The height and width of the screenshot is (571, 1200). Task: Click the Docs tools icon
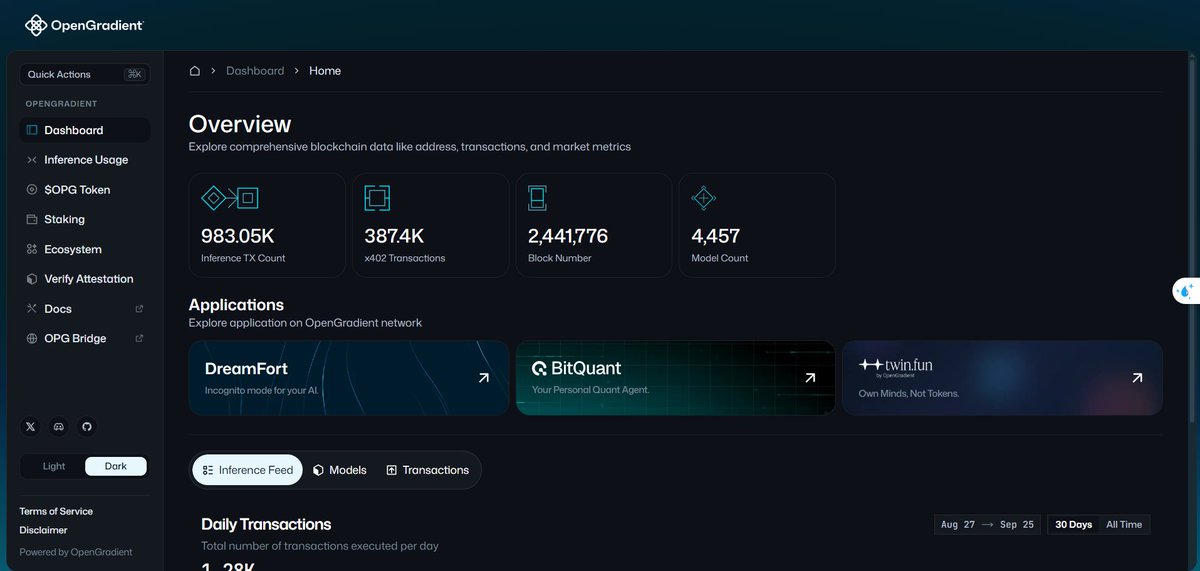pyautogui.click(x=32, y=309)
